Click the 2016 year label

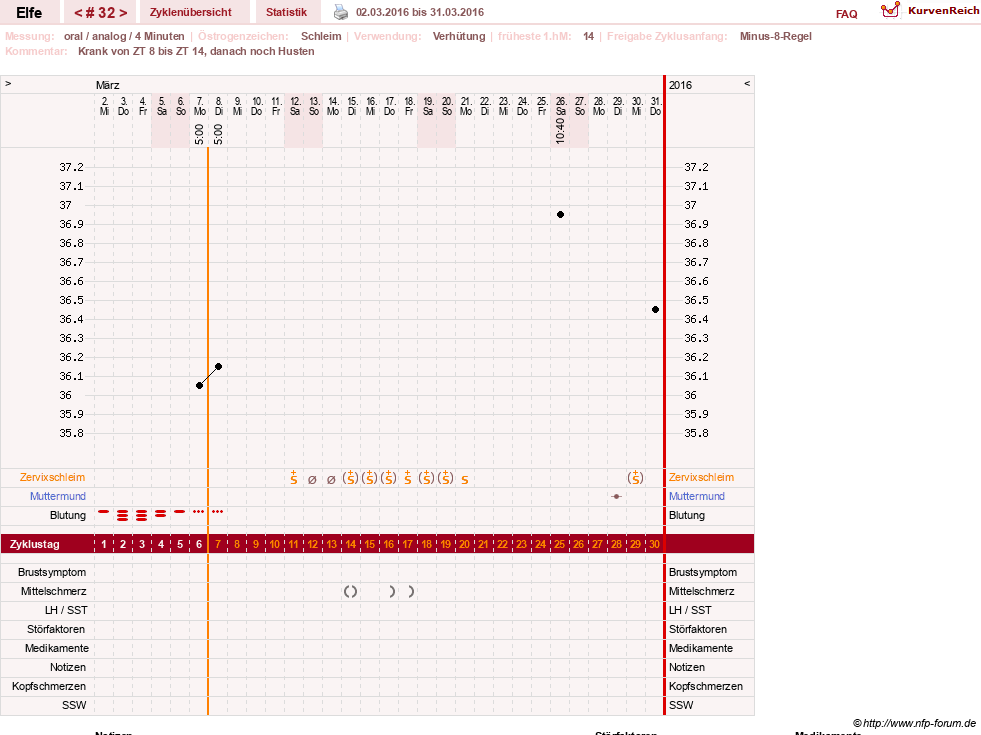point(681,85)
